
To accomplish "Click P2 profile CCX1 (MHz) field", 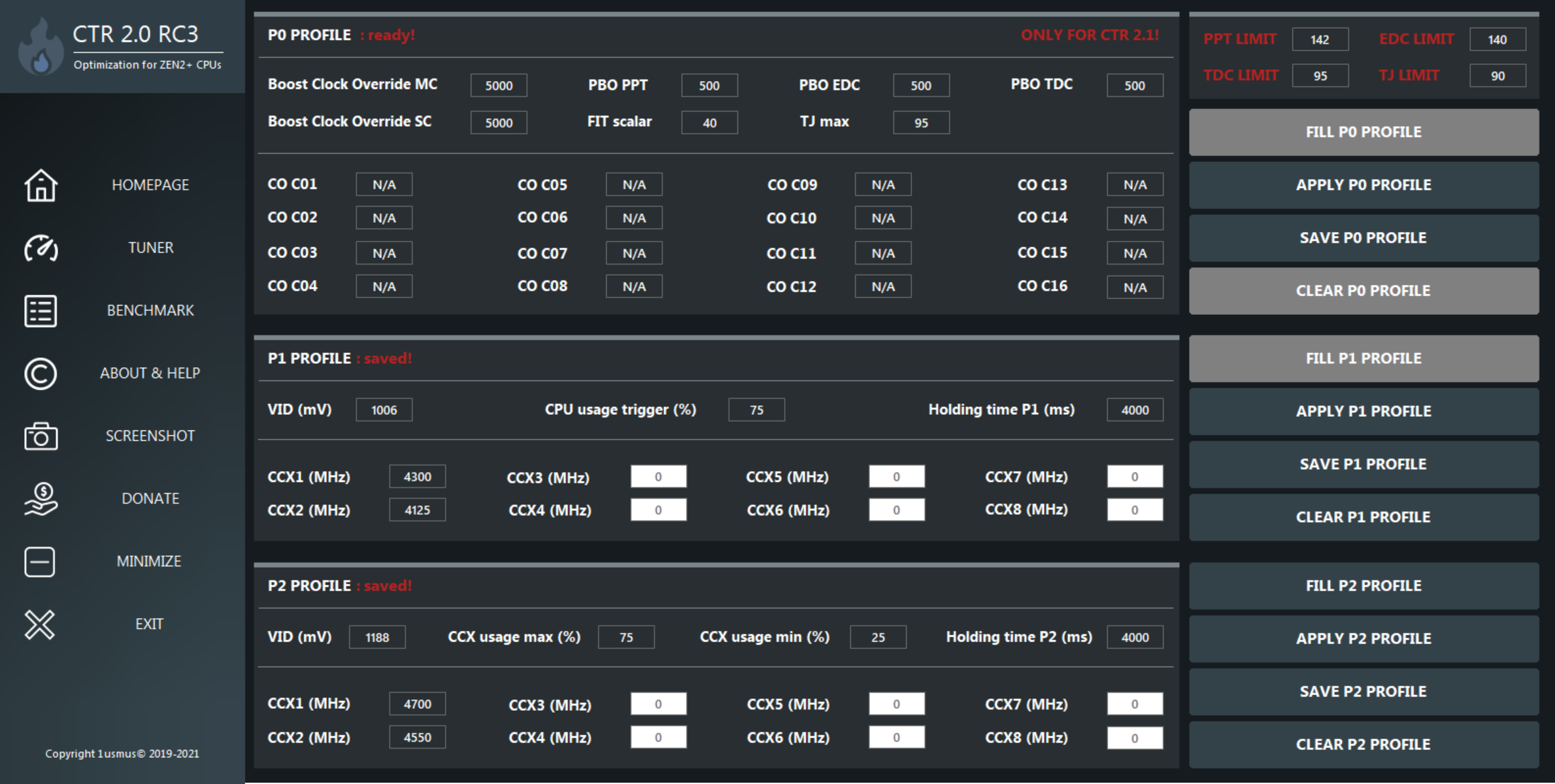I will tap(417, 704).
